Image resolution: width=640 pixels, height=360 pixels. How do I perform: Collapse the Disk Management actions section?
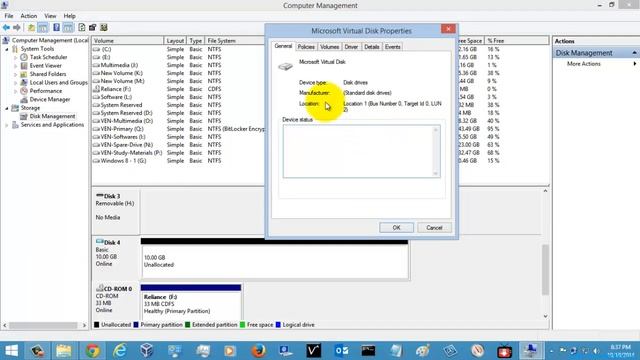coord(634,53)
